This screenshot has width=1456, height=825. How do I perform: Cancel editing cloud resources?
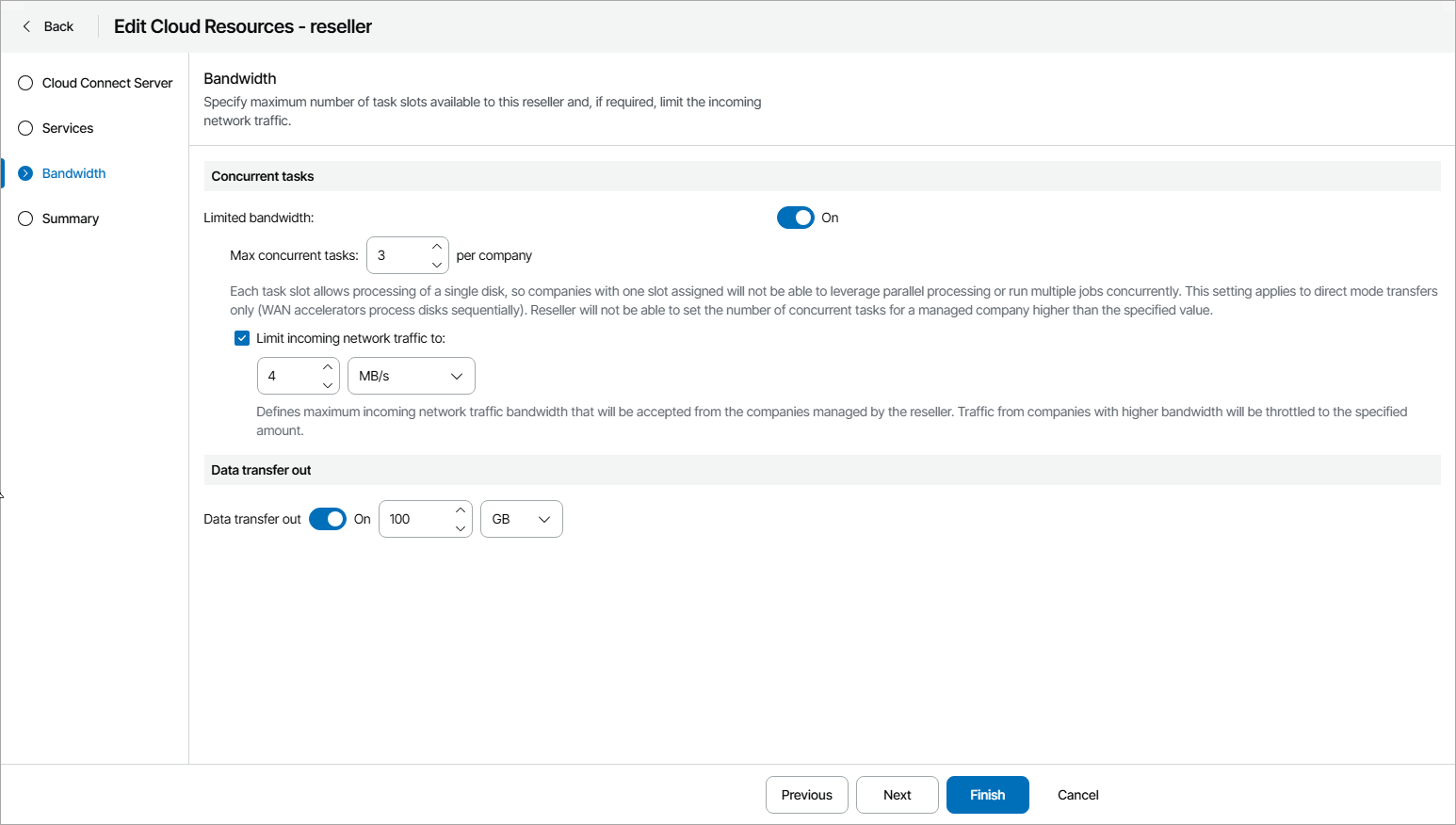click(x=1078, y=795)
